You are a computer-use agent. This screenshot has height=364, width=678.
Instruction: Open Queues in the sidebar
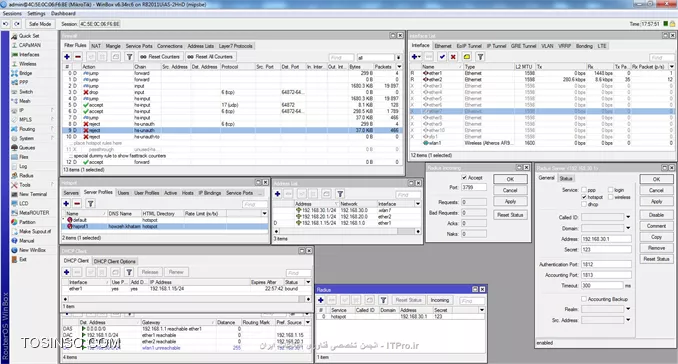click(x=27, y=147)
